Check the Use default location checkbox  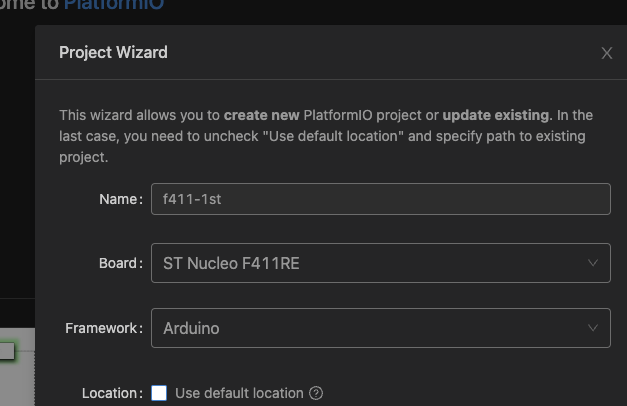[159, 393]
